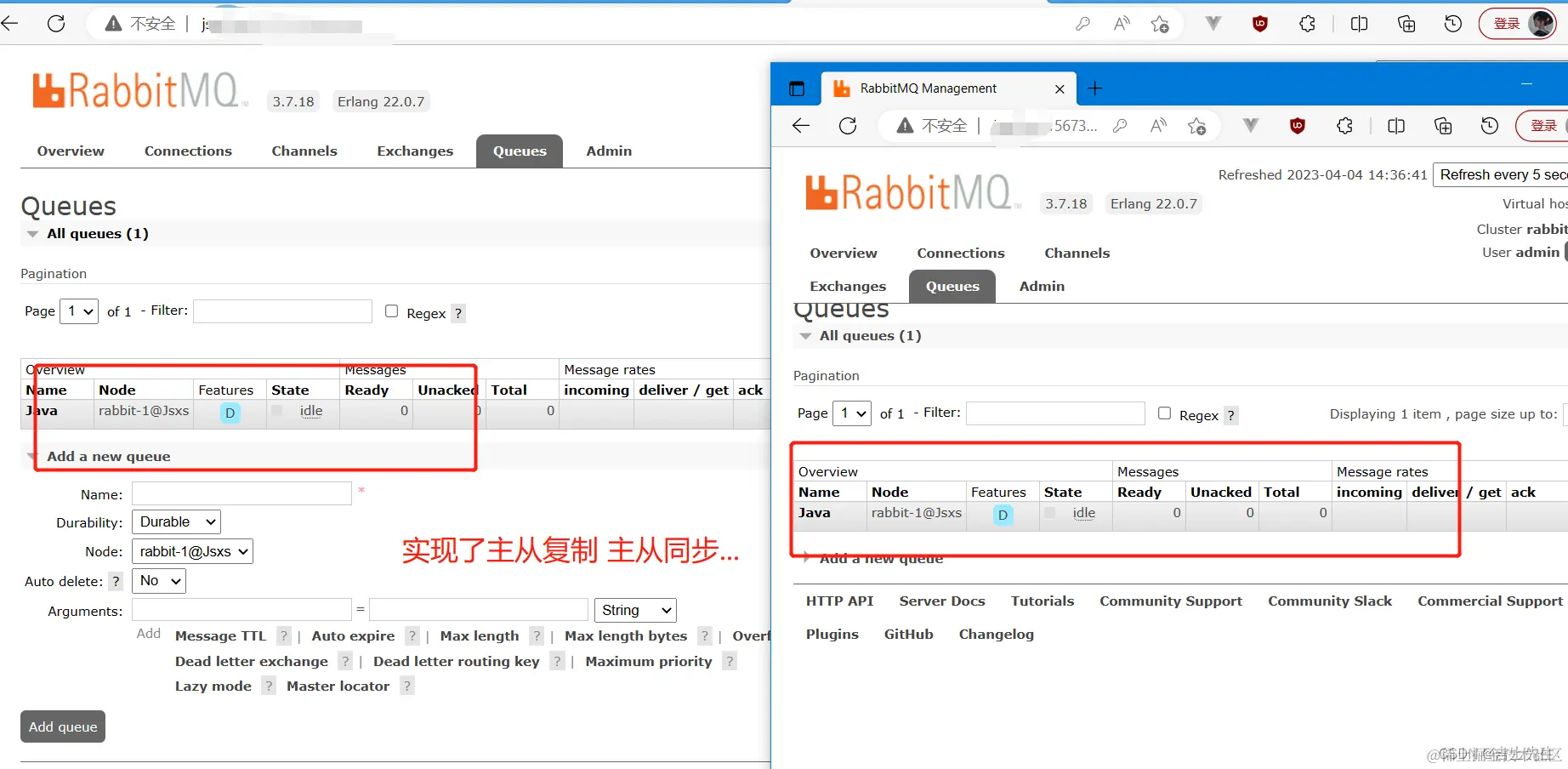Toggle Regex checkbox in left window
Screen dimensions: 1568x769
[392, 311]
